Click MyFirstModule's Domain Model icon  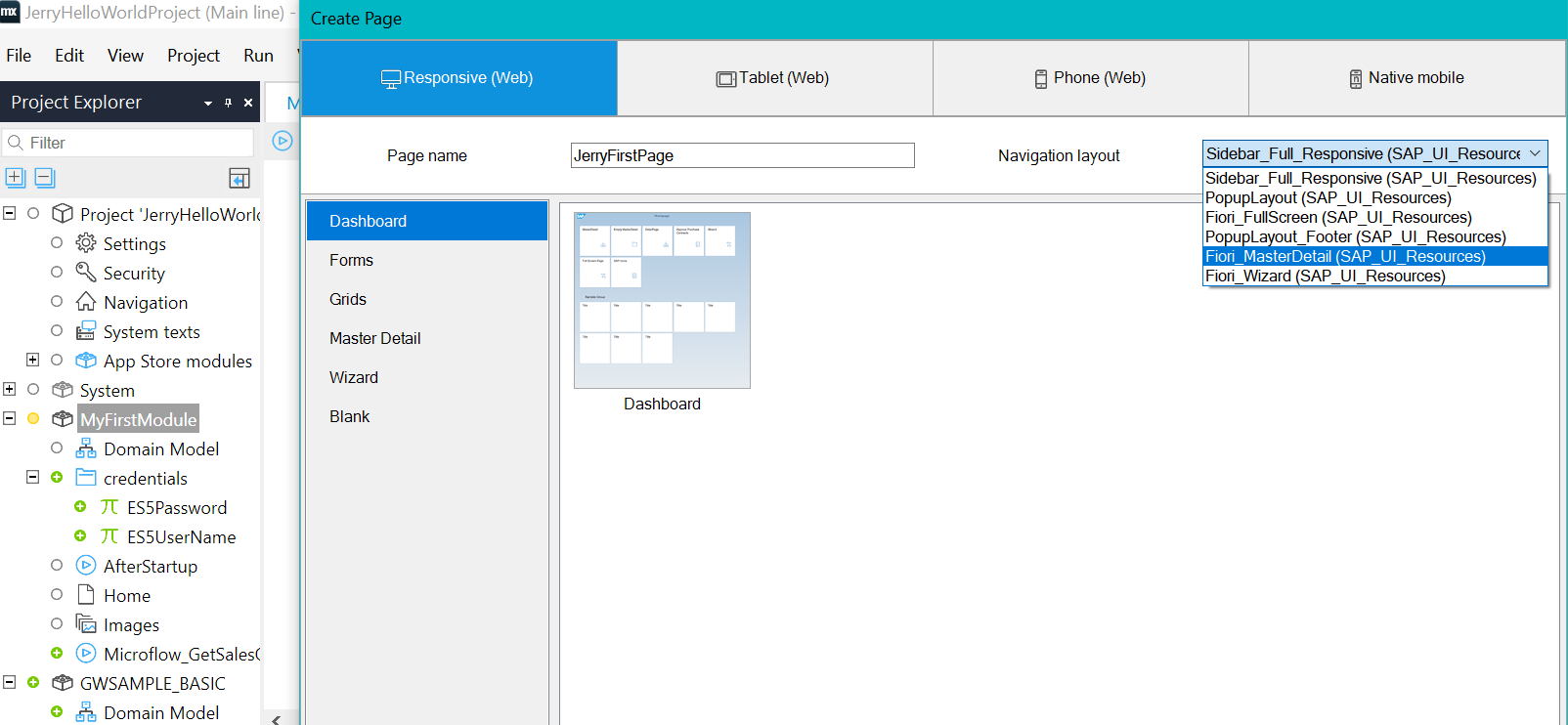pos(86,448)
